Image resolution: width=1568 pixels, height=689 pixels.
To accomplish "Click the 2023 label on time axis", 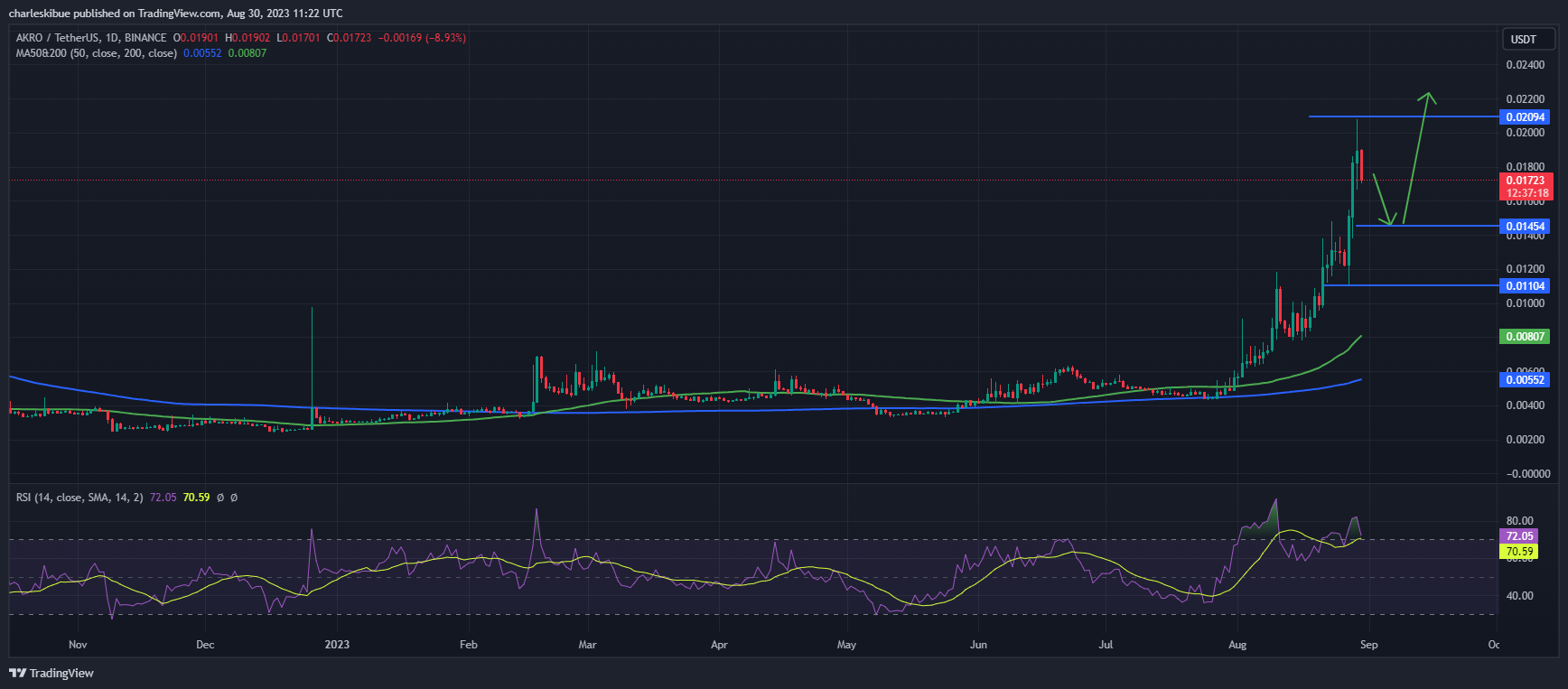I will pyautogui.click(x=337, y=645).
